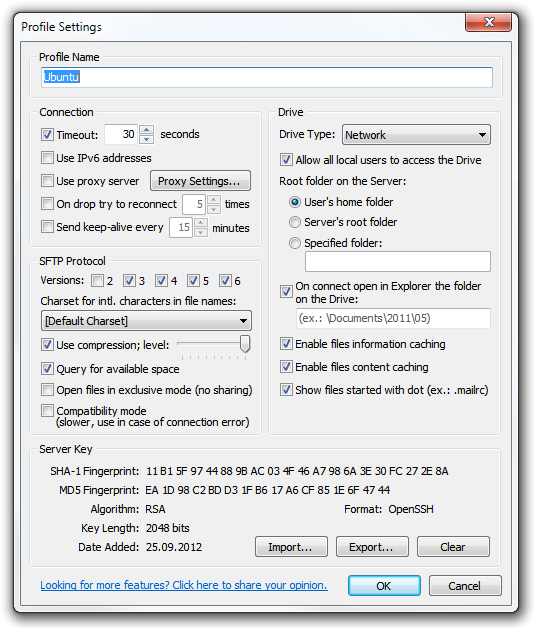Open Proxy Settings dialog
The height and width of the screenshot is (628, 534).
(200, 181)
